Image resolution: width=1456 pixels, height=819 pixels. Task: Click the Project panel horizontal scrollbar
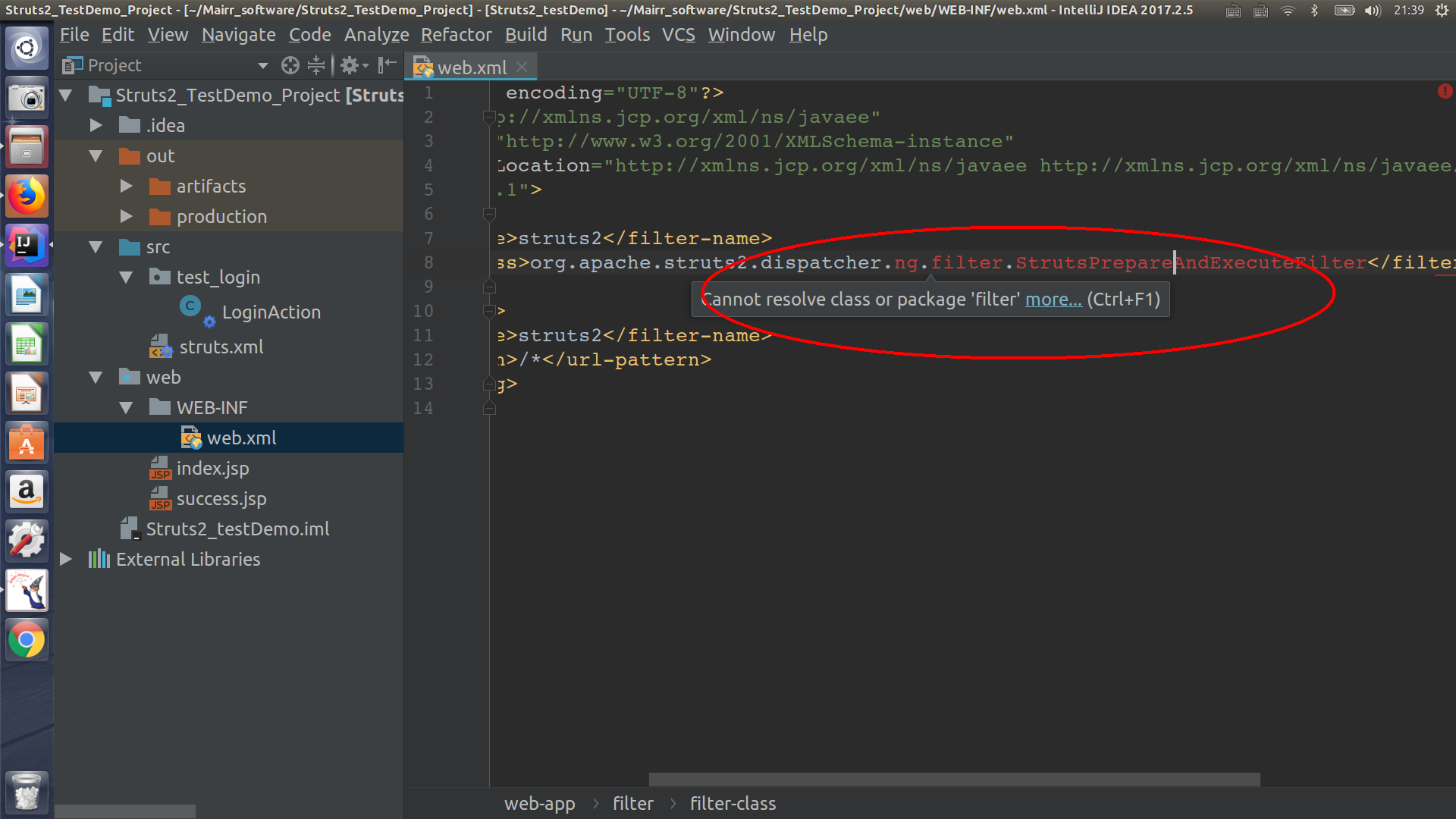125,811
